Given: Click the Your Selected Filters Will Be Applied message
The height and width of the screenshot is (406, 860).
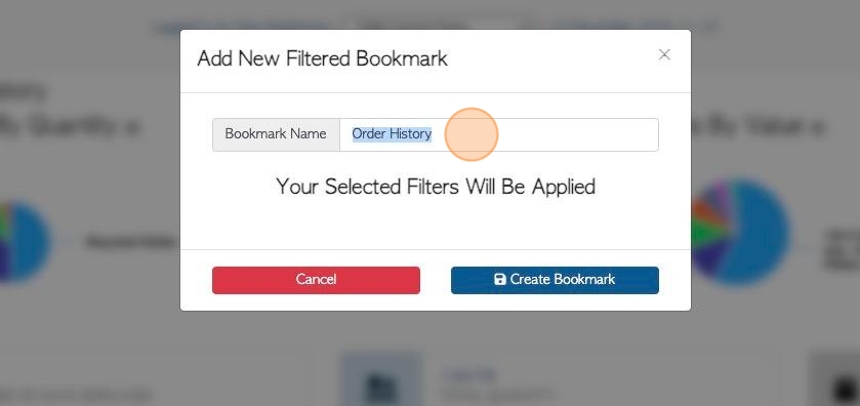Looking at the screenshot, I should tap(435, 187).
